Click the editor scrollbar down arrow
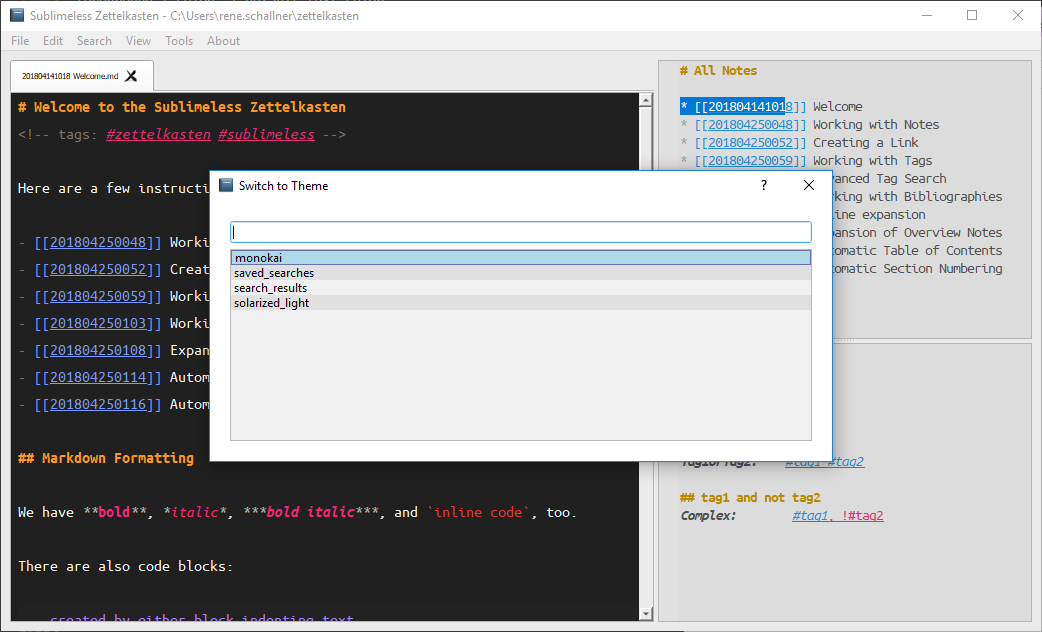The height and width of the screenshot is (632, 1042). (645, 613)
